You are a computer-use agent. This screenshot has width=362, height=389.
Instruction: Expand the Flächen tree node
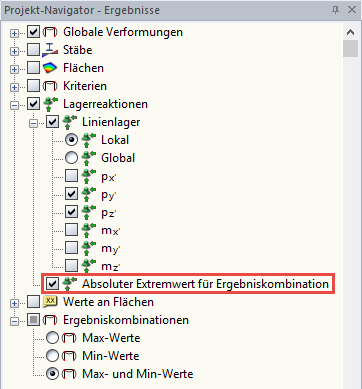(14, 69)
